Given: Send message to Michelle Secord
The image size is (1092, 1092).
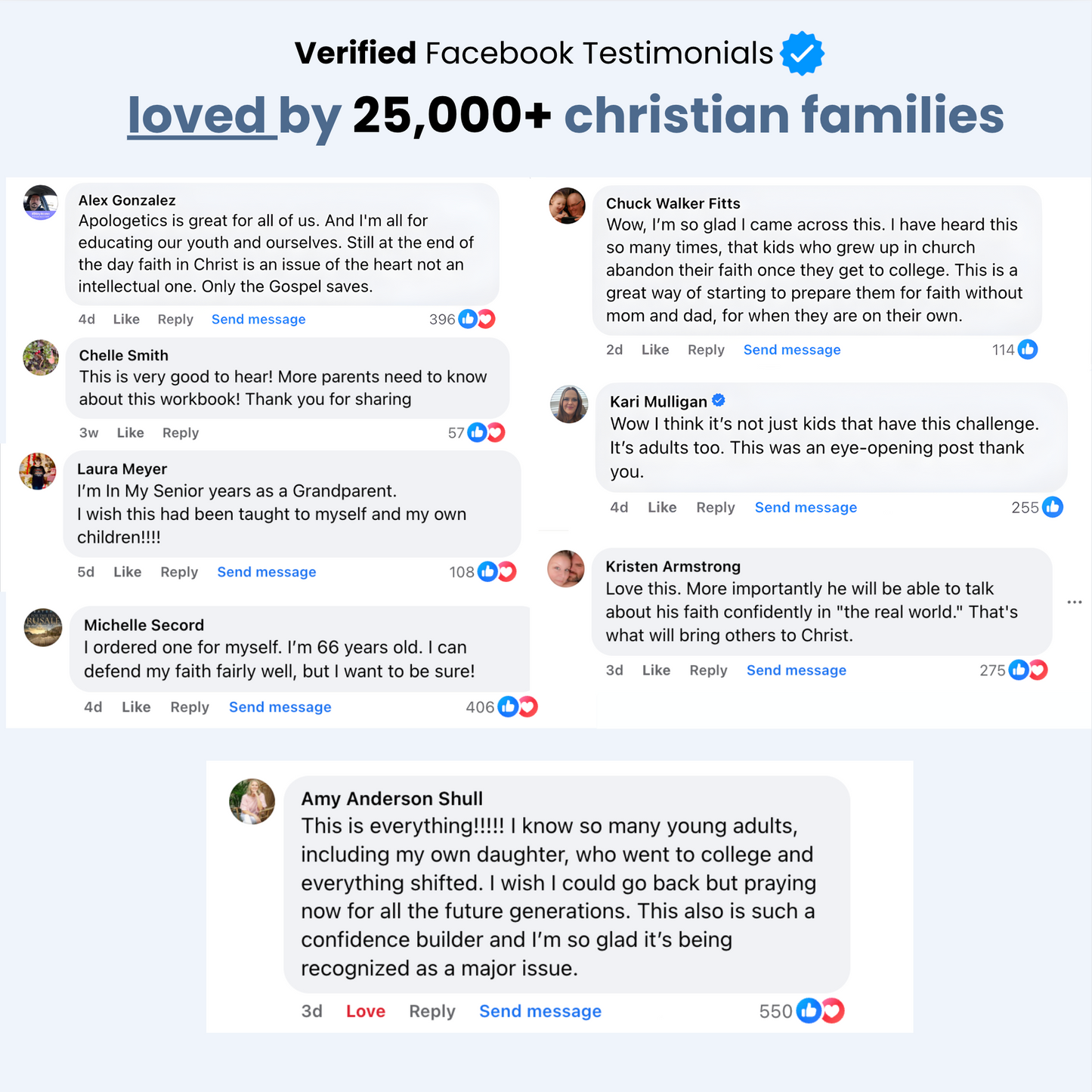Looking at the screenshot, I should (x=280, y=707).
